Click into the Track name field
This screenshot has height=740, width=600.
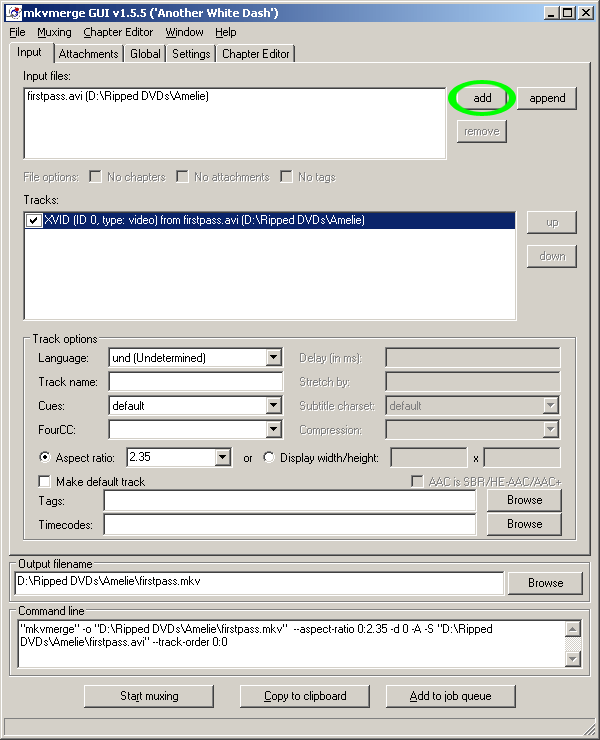195,382
